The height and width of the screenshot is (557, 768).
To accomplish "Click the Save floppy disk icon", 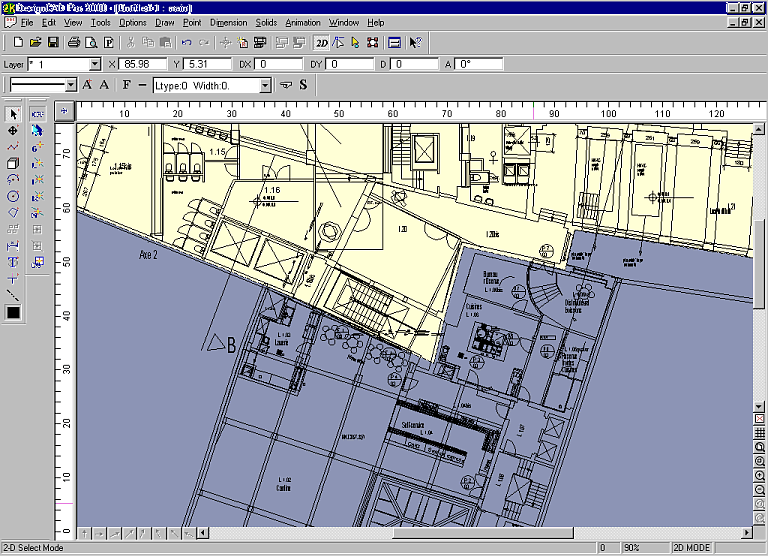I will pos(52,43).
